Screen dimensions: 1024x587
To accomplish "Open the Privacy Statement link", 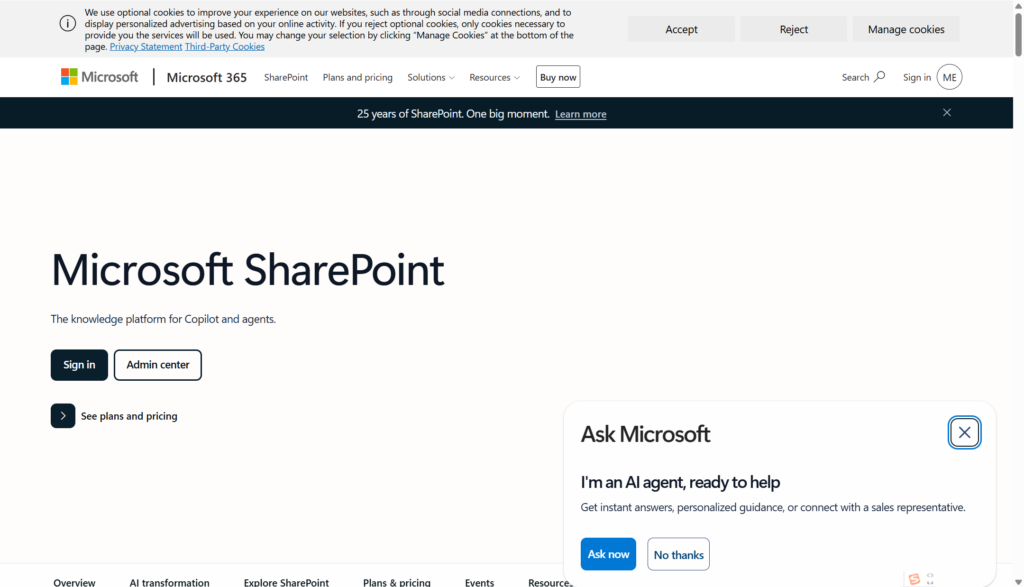I will tap(146, 46).
